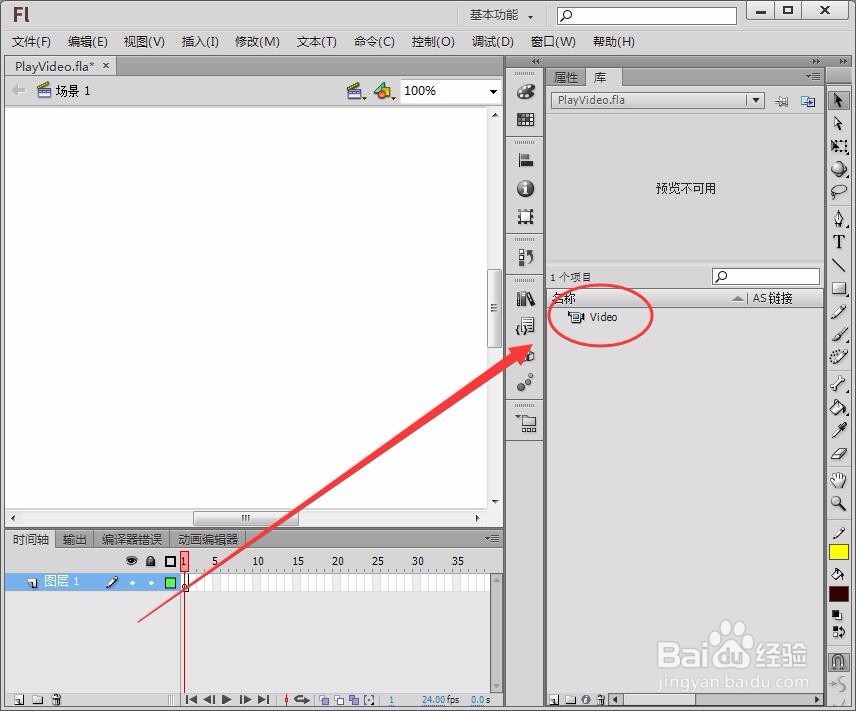Play the timeline animation

tap(227, 700)
